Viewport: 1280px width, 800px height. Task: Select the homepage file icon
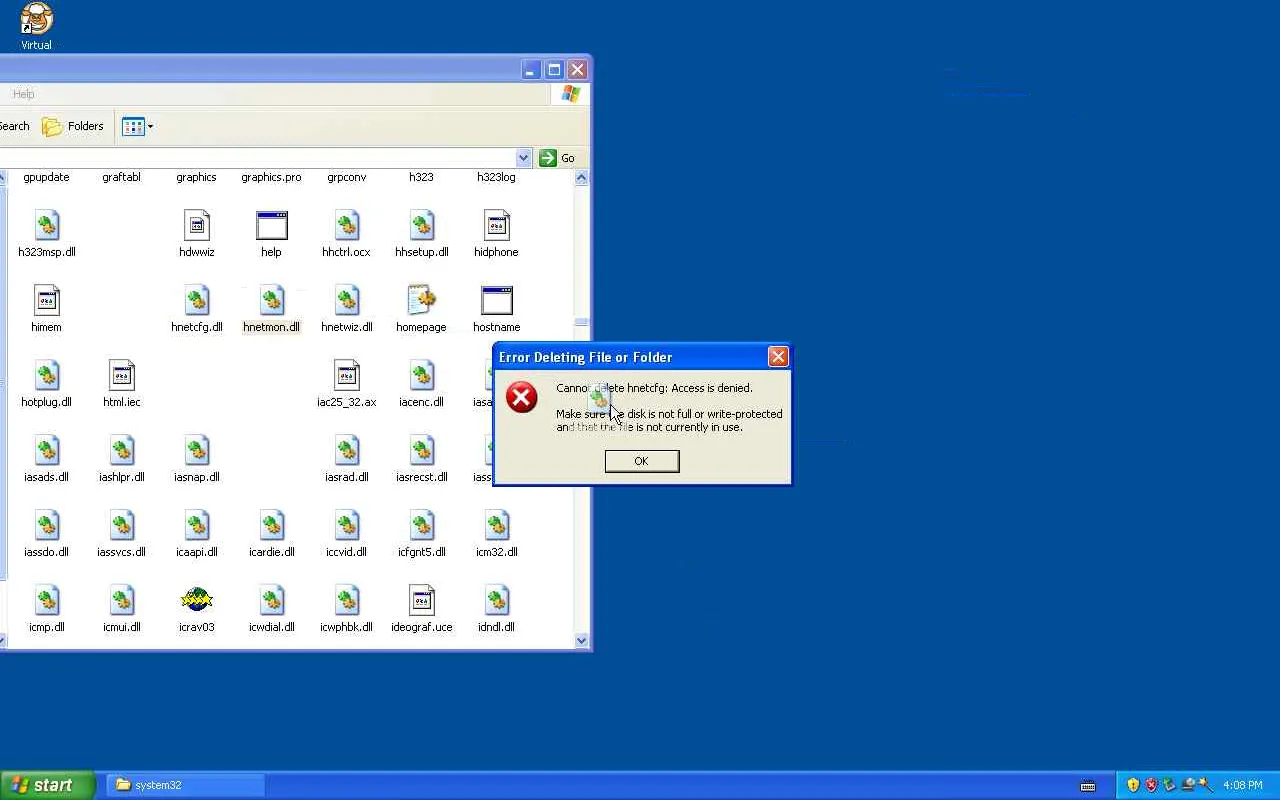(422, 300)
